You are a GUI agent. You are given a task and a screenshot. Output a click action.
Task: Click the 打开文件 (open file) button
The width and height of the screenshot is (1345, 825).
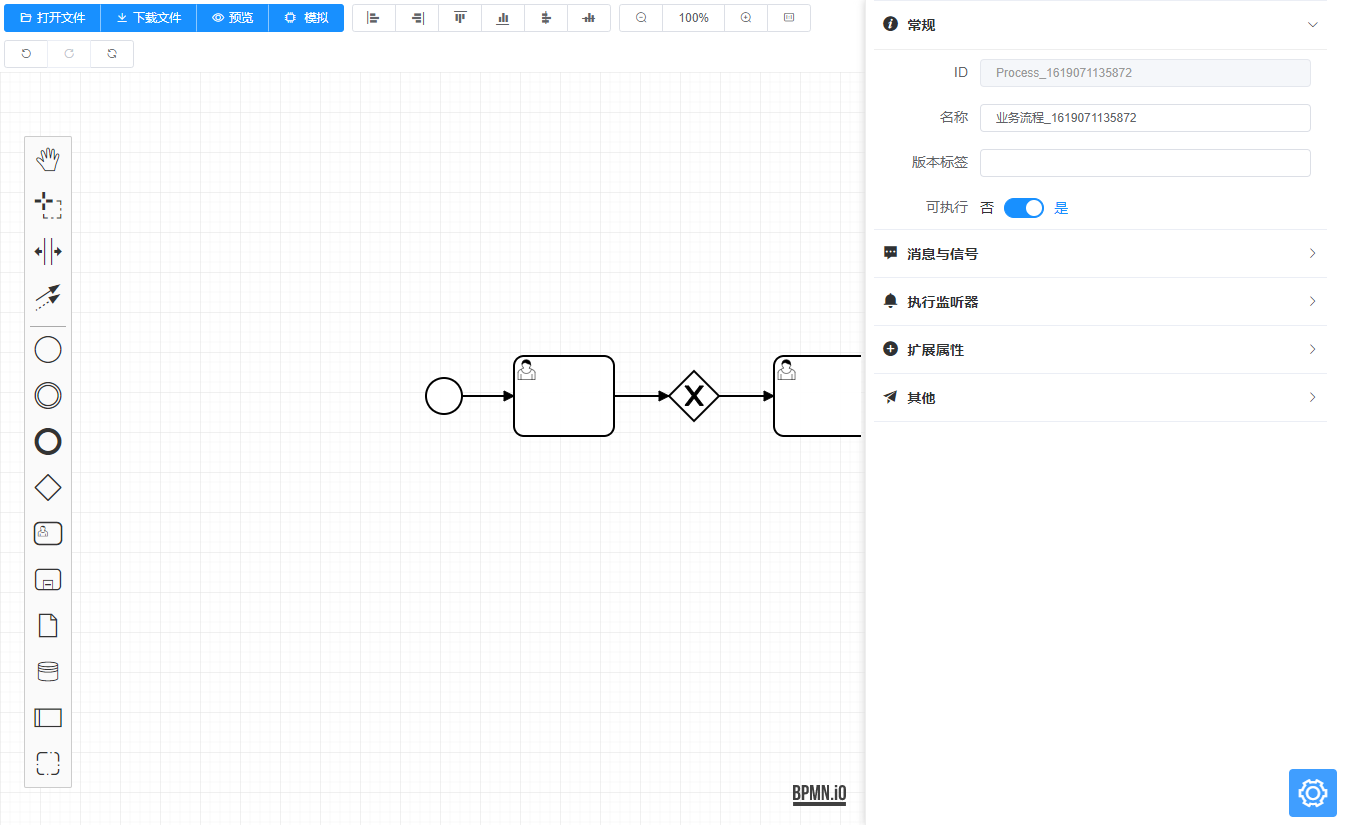click(x=52, y=18)
